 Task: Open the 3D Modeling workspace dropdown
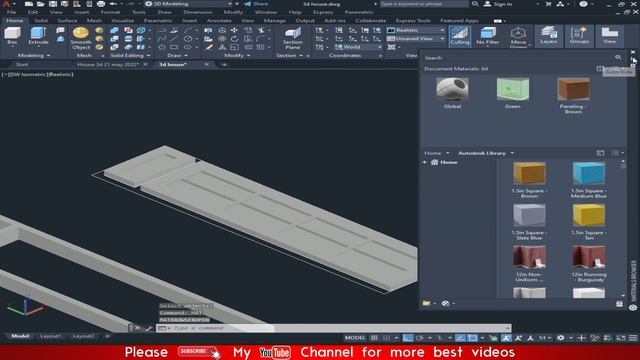point(189,4)
